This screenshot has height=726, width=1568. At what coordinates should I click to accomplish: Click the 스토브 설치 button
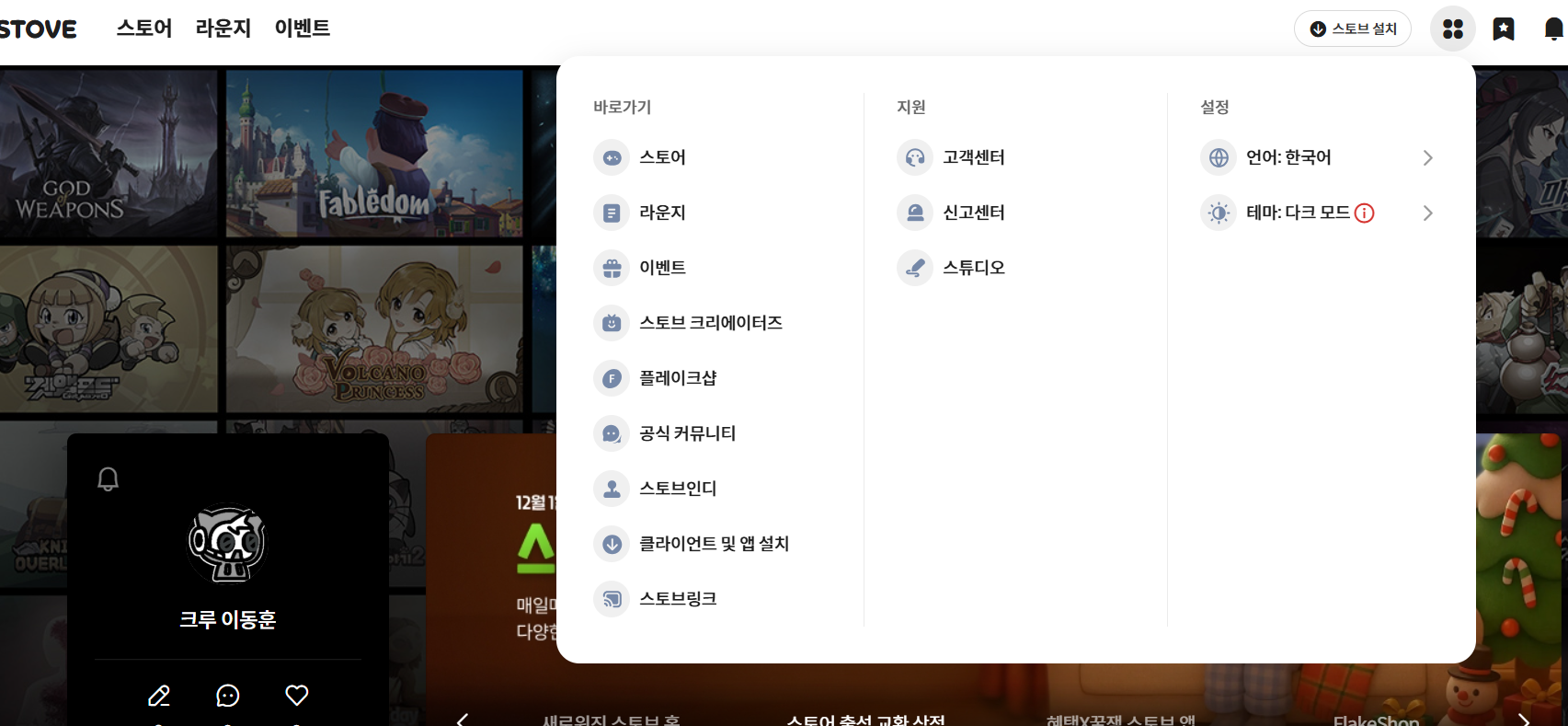point(1352,29)
